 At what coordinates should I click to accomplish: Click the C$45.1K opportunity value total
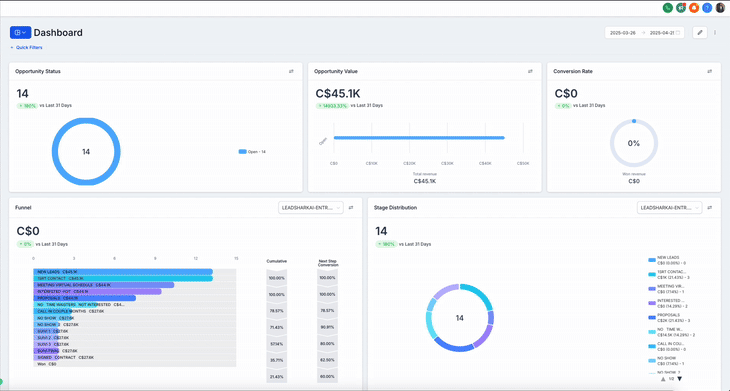tap(338, 94)
